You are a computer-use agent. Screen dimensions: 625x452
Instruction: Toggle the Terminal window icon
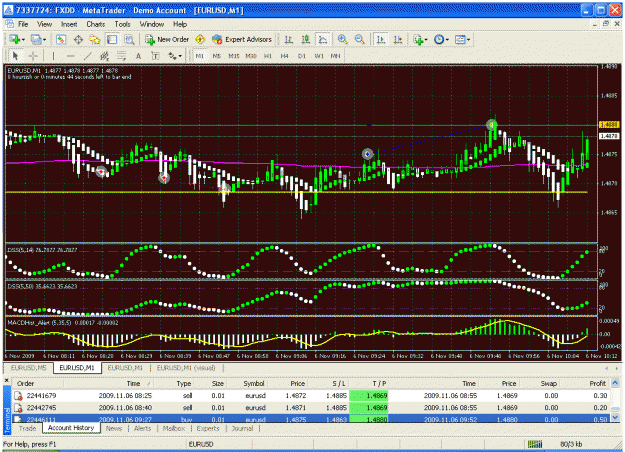pyautogui.click(x=112, y=39)
